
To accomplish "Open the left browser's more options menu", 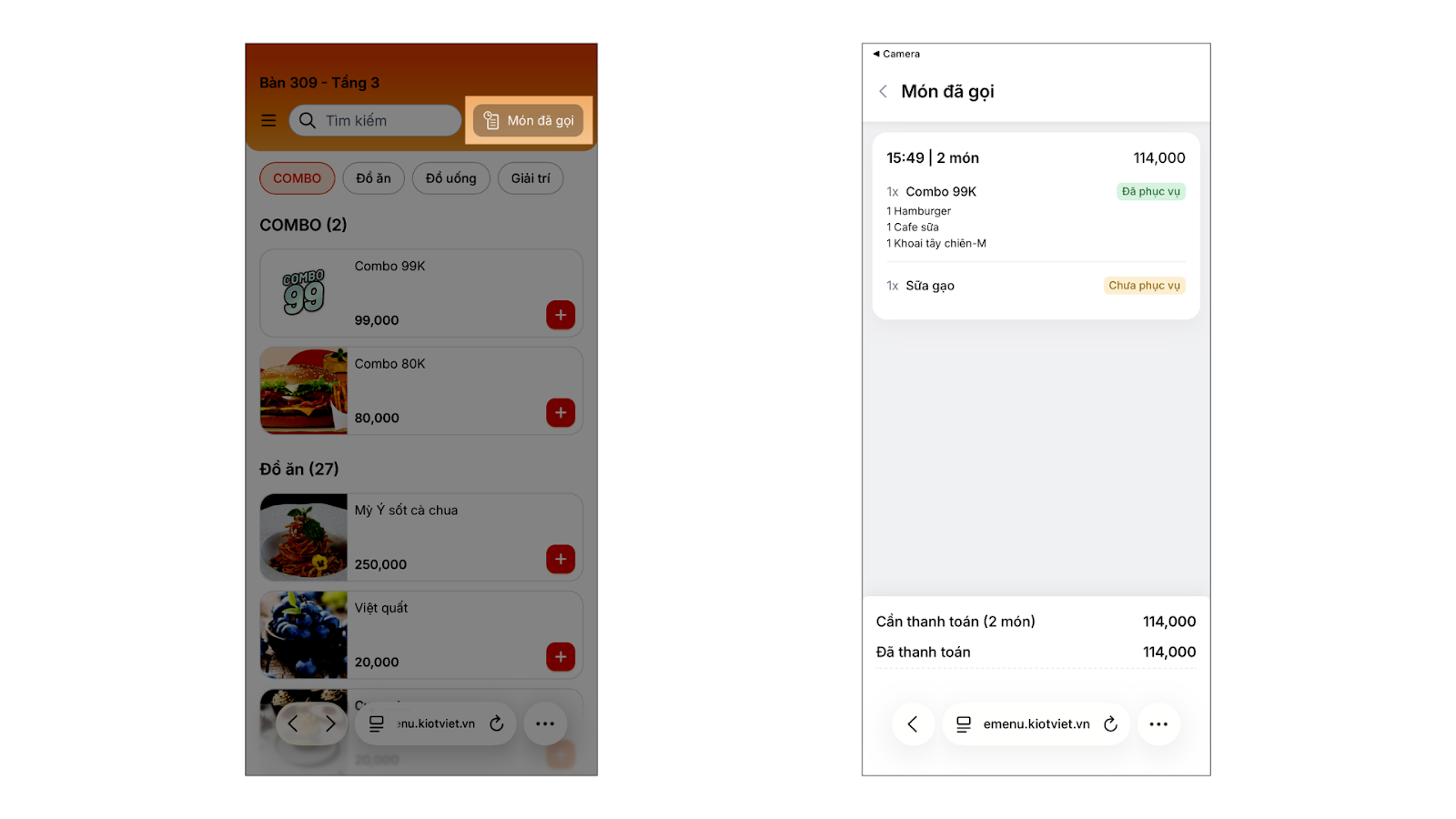I will click(x=545, y=723).
